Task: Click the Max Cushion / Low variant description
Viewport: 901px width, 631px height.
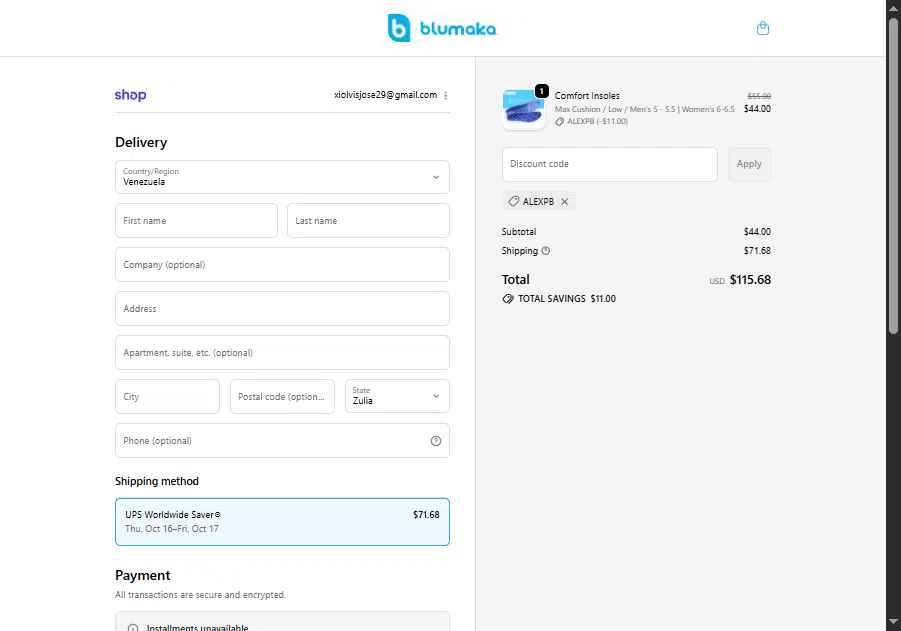Action: tap(644, 109)
